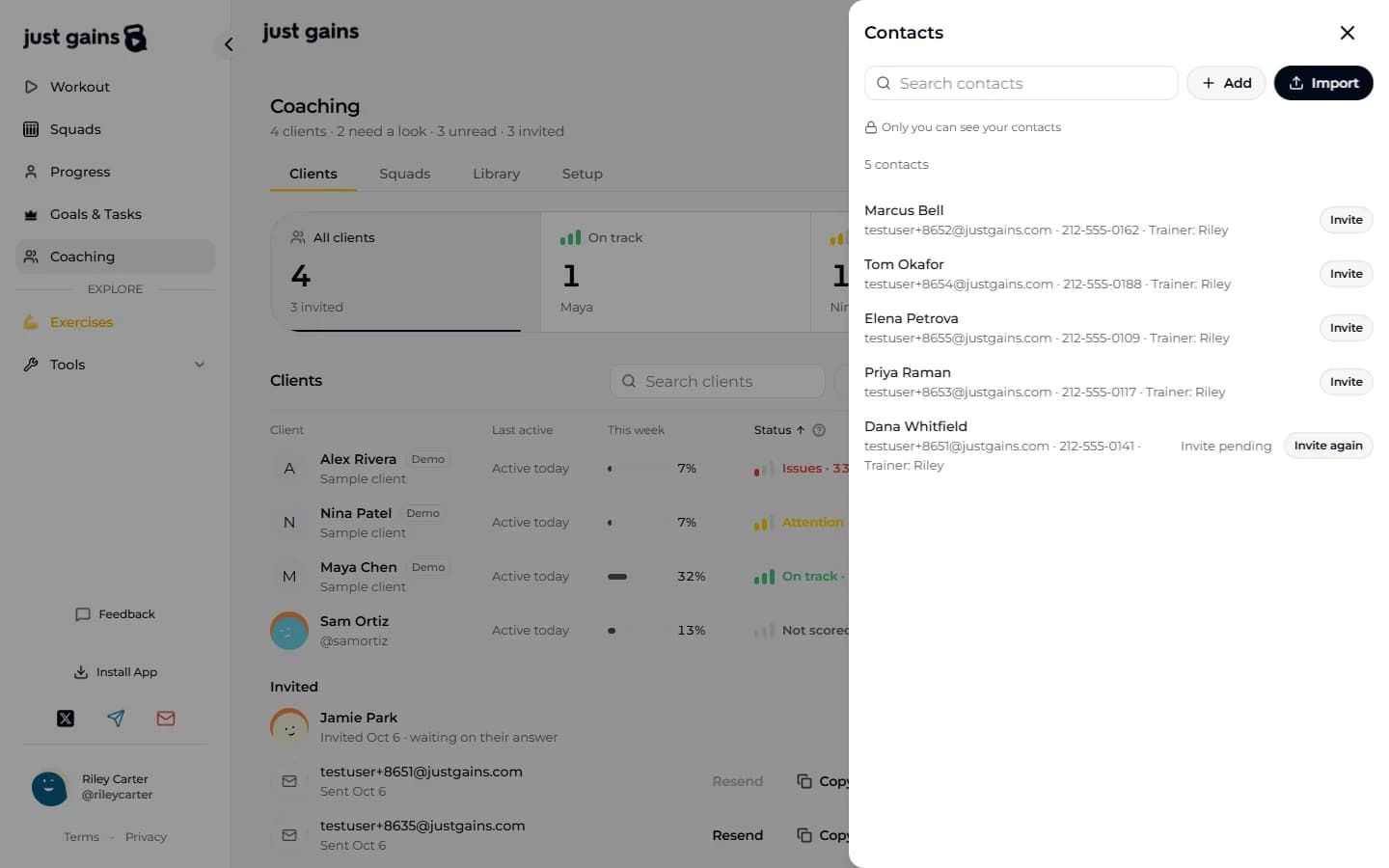Close the Contacts panel
Image resolution: width=1389 pixels, height=868 pixels.
1348,33
